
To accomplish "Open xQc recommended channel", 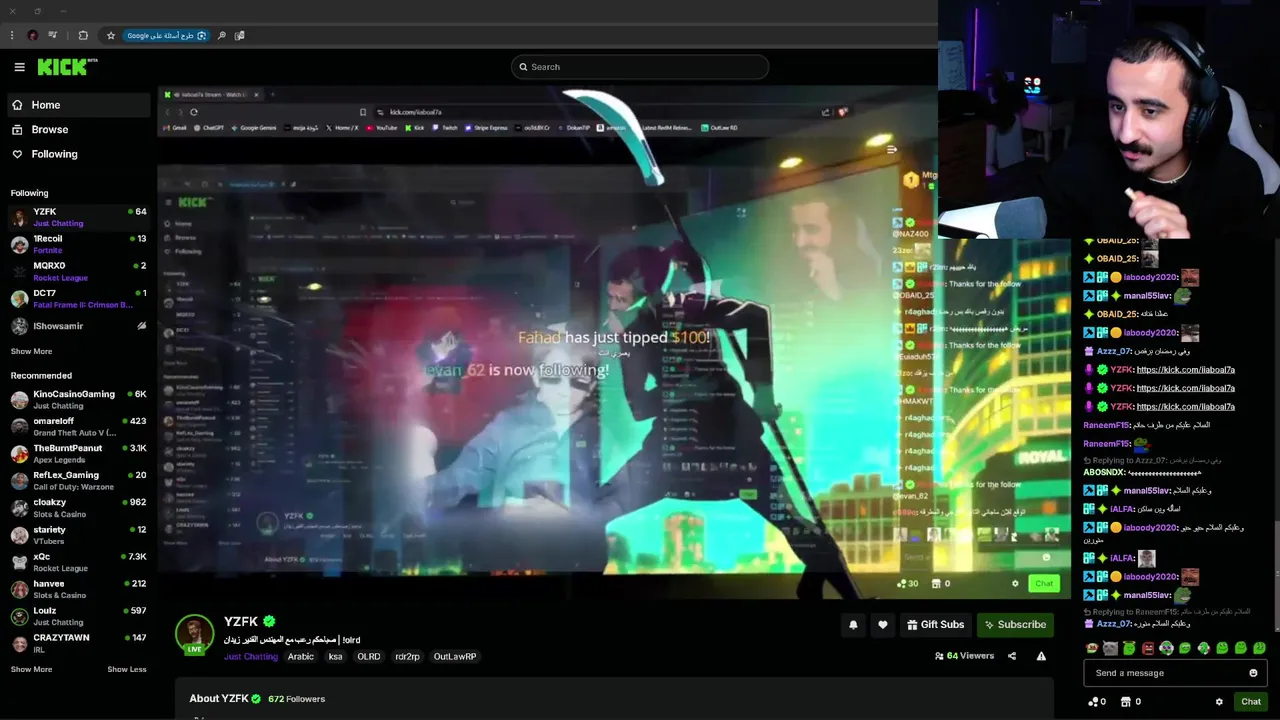I will coord(79,562).
